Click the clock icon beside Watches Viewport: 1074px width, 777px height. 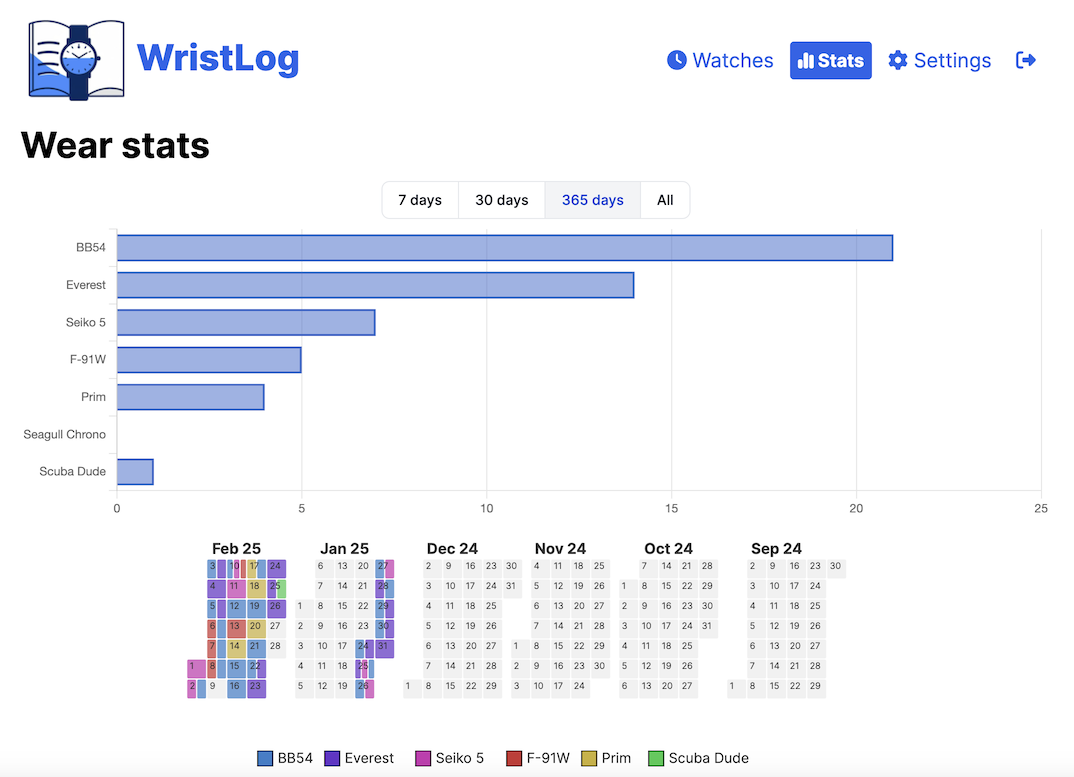[x=678, y=60]
